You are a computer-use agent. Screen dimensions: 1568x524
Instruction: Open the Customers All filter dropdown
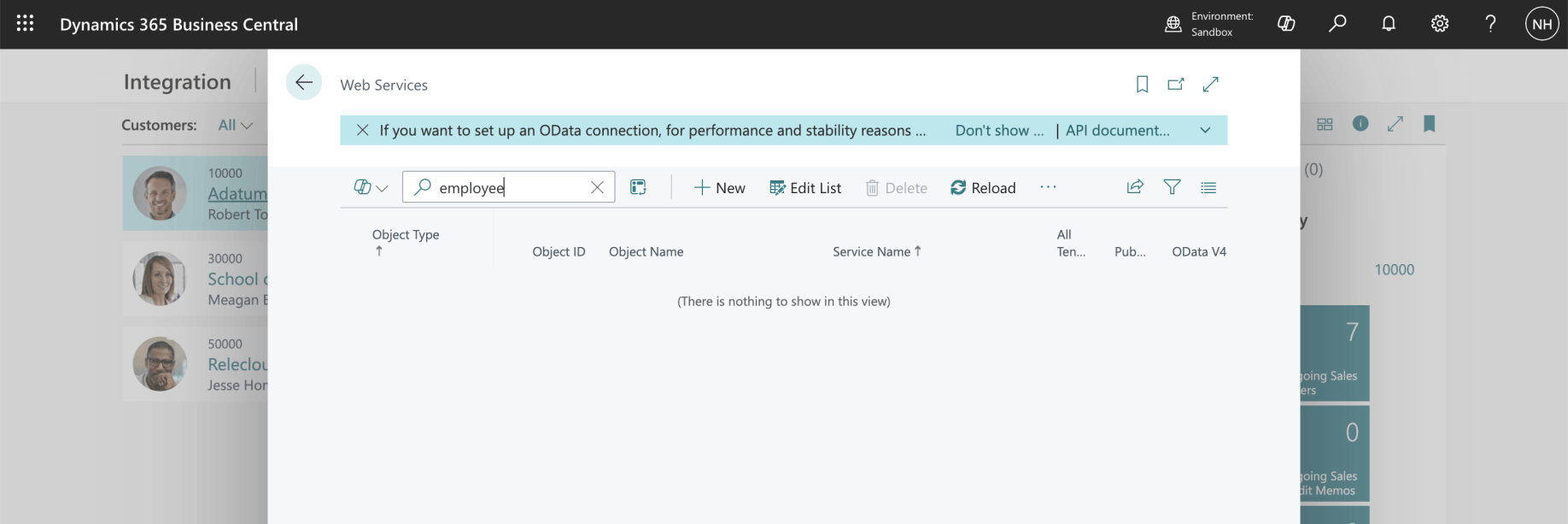coord(235,125)
